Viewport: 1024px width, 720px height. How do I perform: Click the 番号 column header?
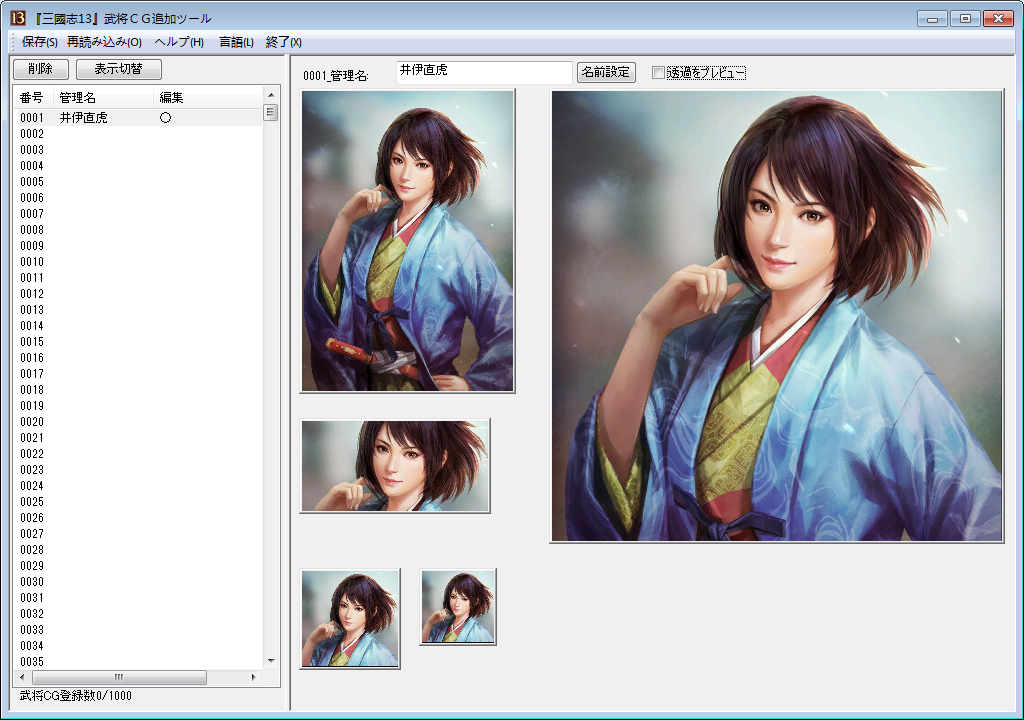pos(33,97)
